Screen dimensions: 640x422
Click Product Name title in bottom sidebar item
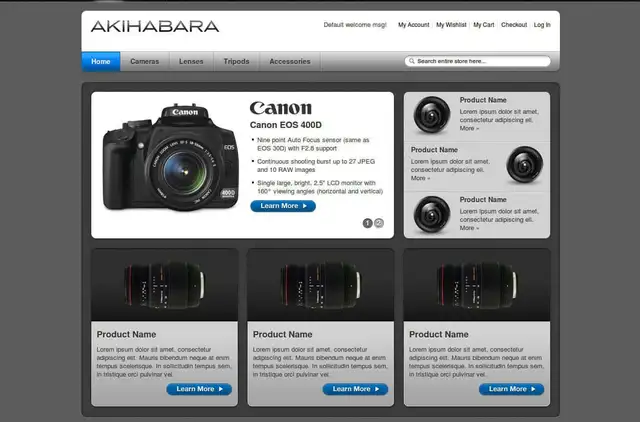click(483, 200)
